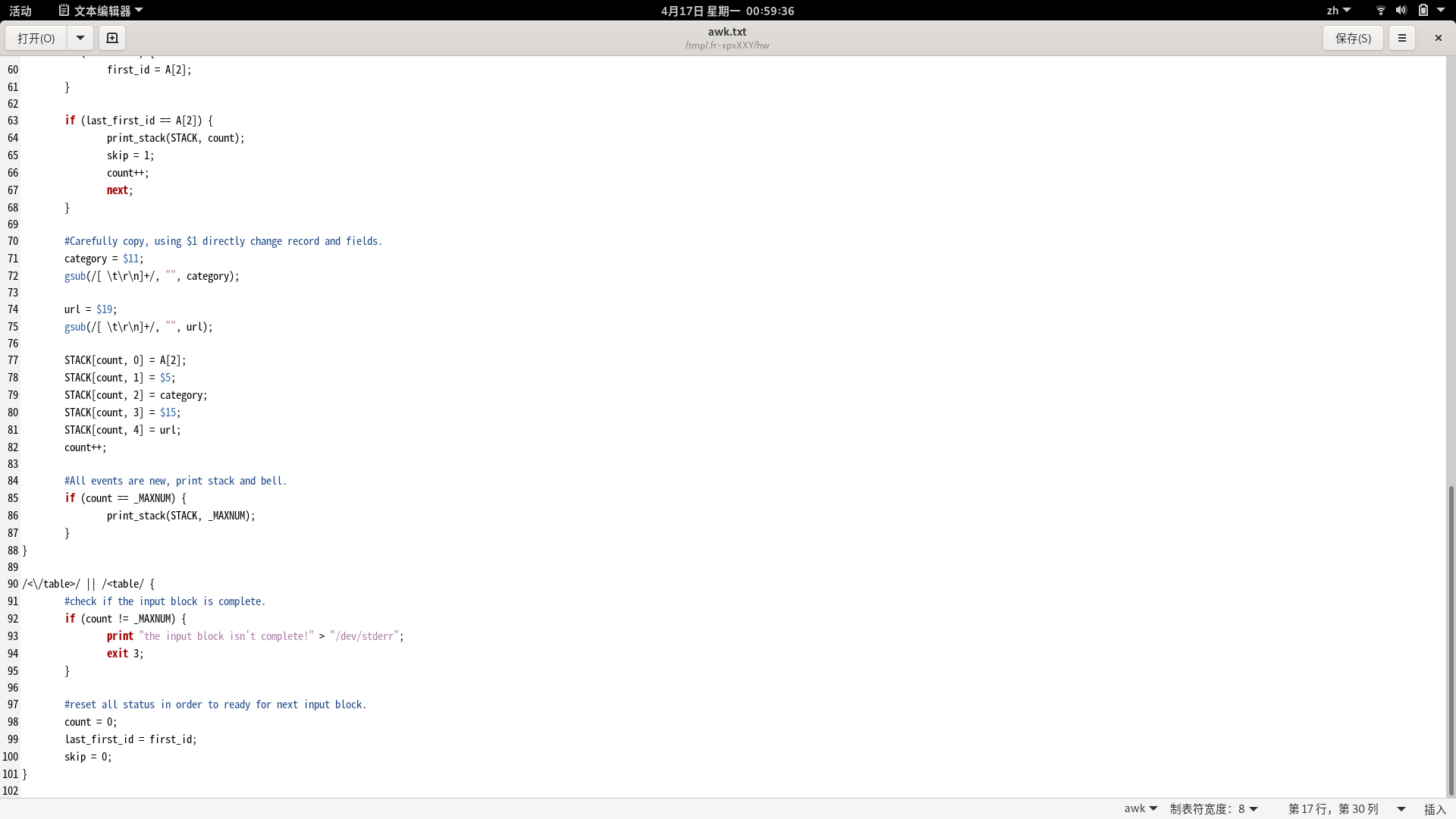1456x819 pixels.
Task: Place cursor on 'category = $11;' line
Action: (104, 259)
